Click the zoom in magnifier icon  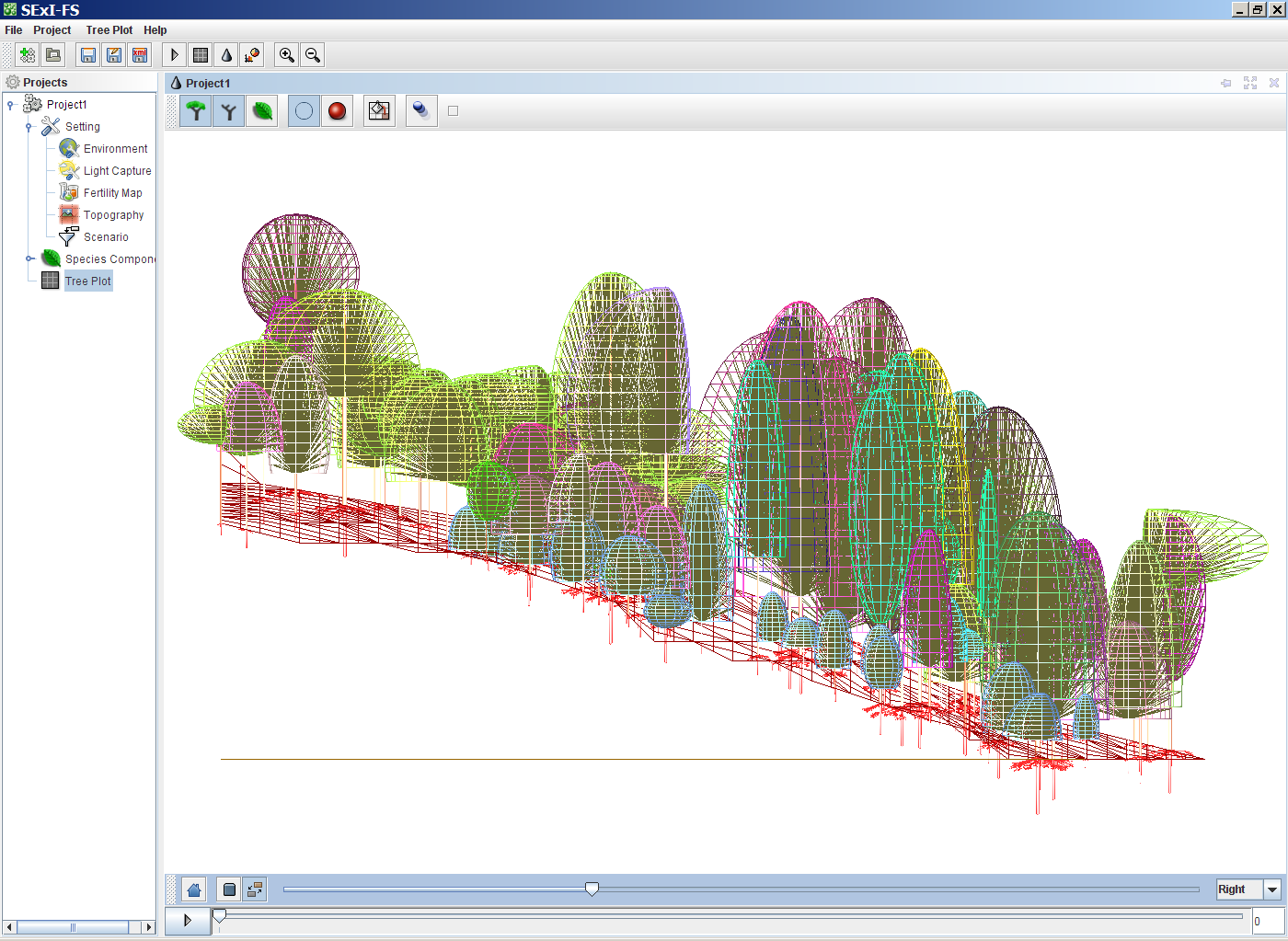click(287, 55)
